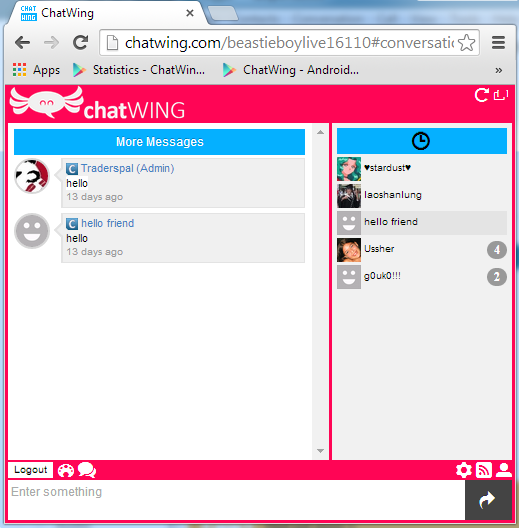Open the ChatWing - Android... bookmark
Screen dimensions: 519x528
291,70
